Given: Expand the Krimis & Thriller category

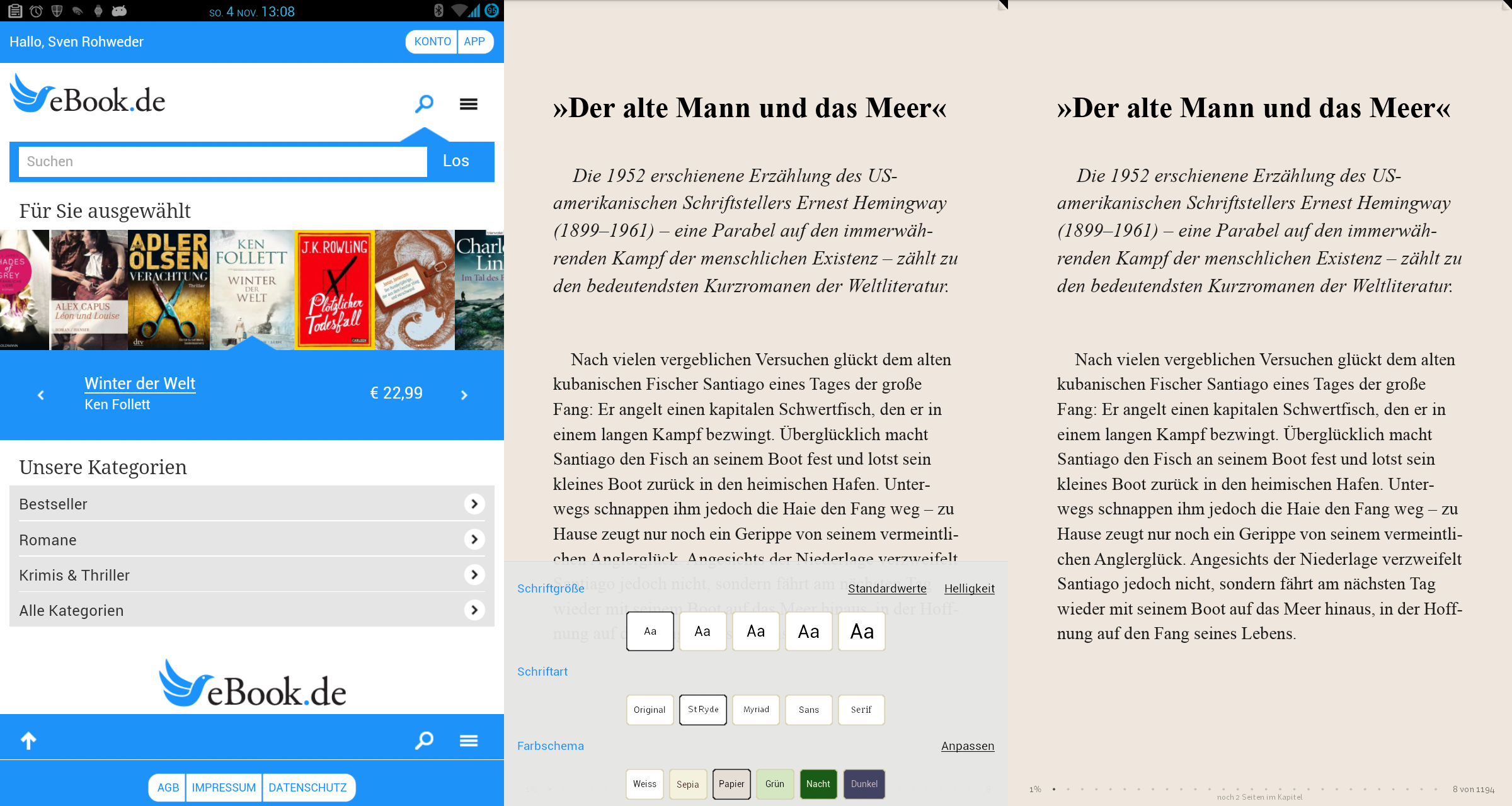Looking at the screenshot, I should pos(252,575).
